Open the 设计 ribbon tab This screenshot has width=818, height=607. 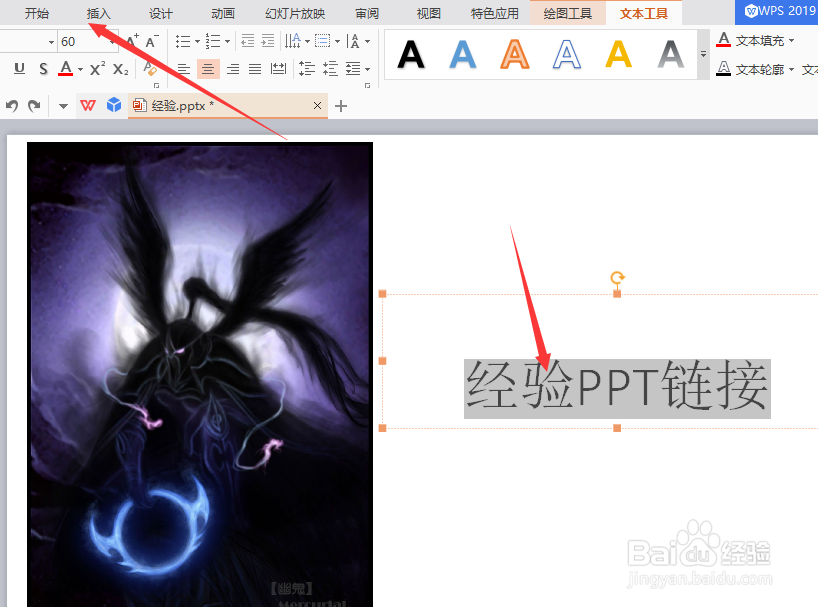pos(161,13)
